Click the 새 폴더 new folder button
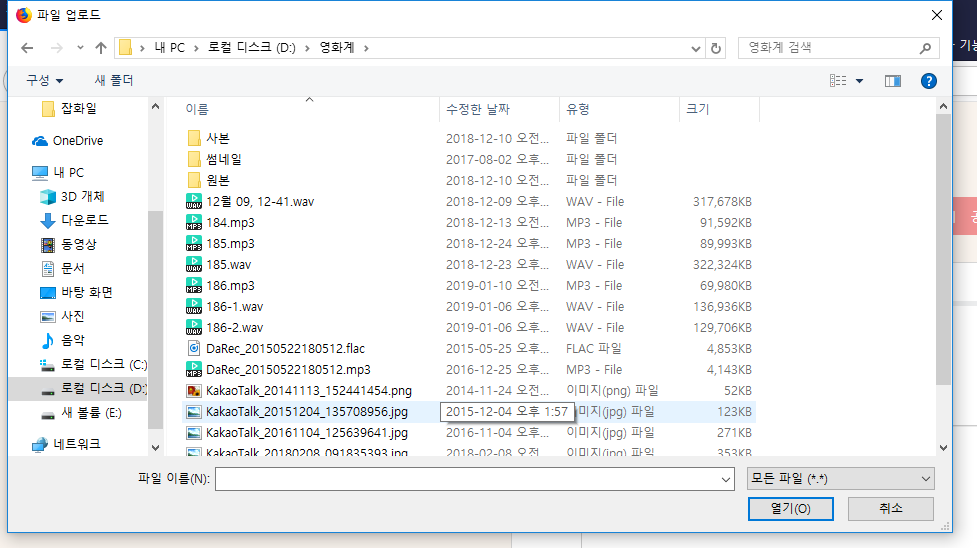Image resolution: width=977 pixels, height=548 pixels. coord(114,80)
